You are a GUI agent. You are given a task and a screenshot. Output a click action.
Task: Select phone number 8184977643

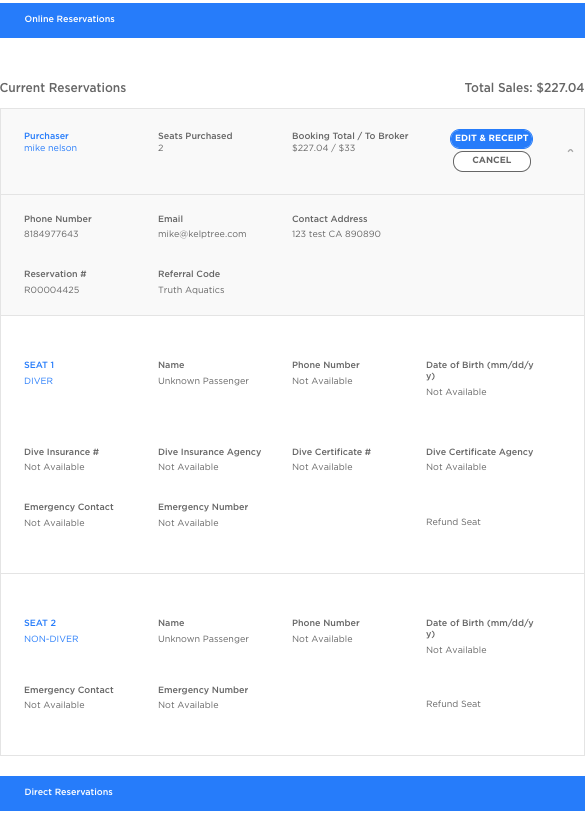click(51, 234)
